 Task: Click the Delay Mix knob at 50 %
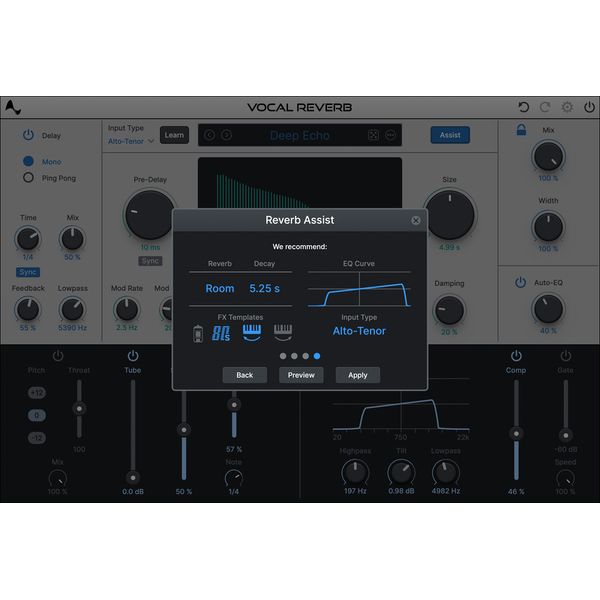tap(72, 239)
